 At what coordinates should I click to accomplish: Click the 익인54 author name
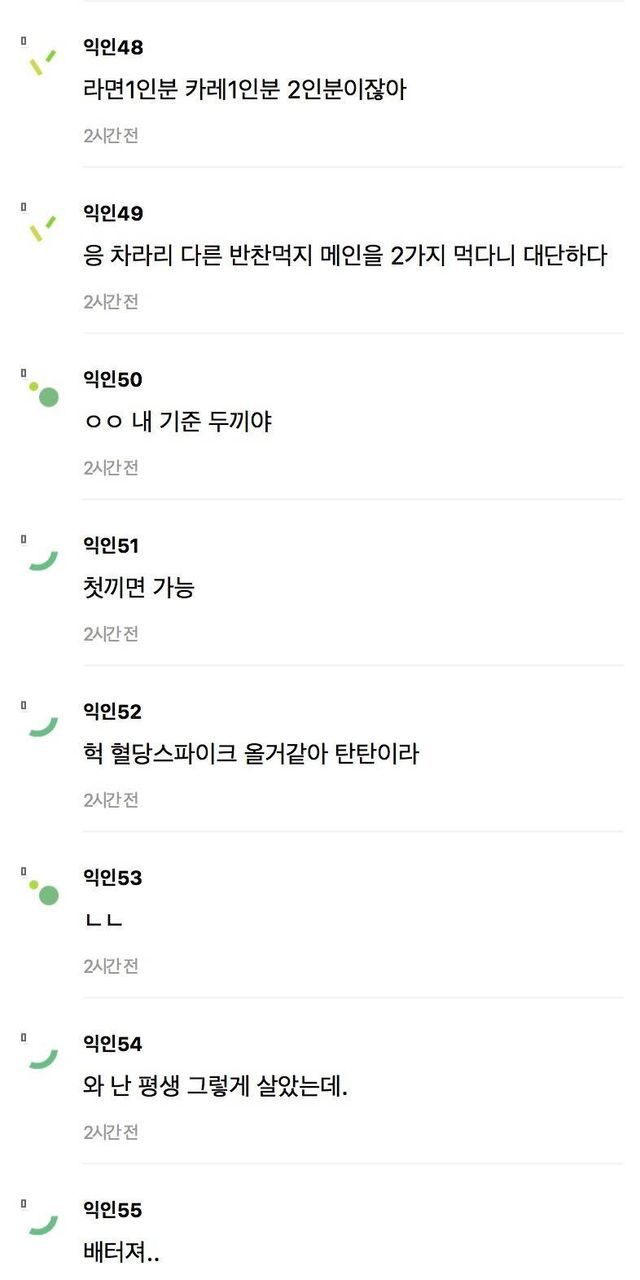113,1043
